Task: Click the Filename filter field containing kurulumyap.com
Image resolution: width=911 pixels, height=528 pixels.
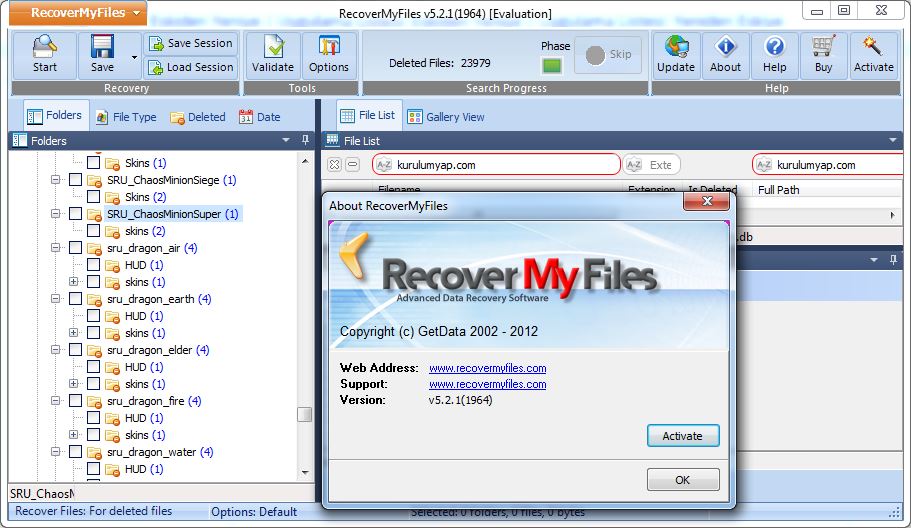Action: [x=496, y=164]
